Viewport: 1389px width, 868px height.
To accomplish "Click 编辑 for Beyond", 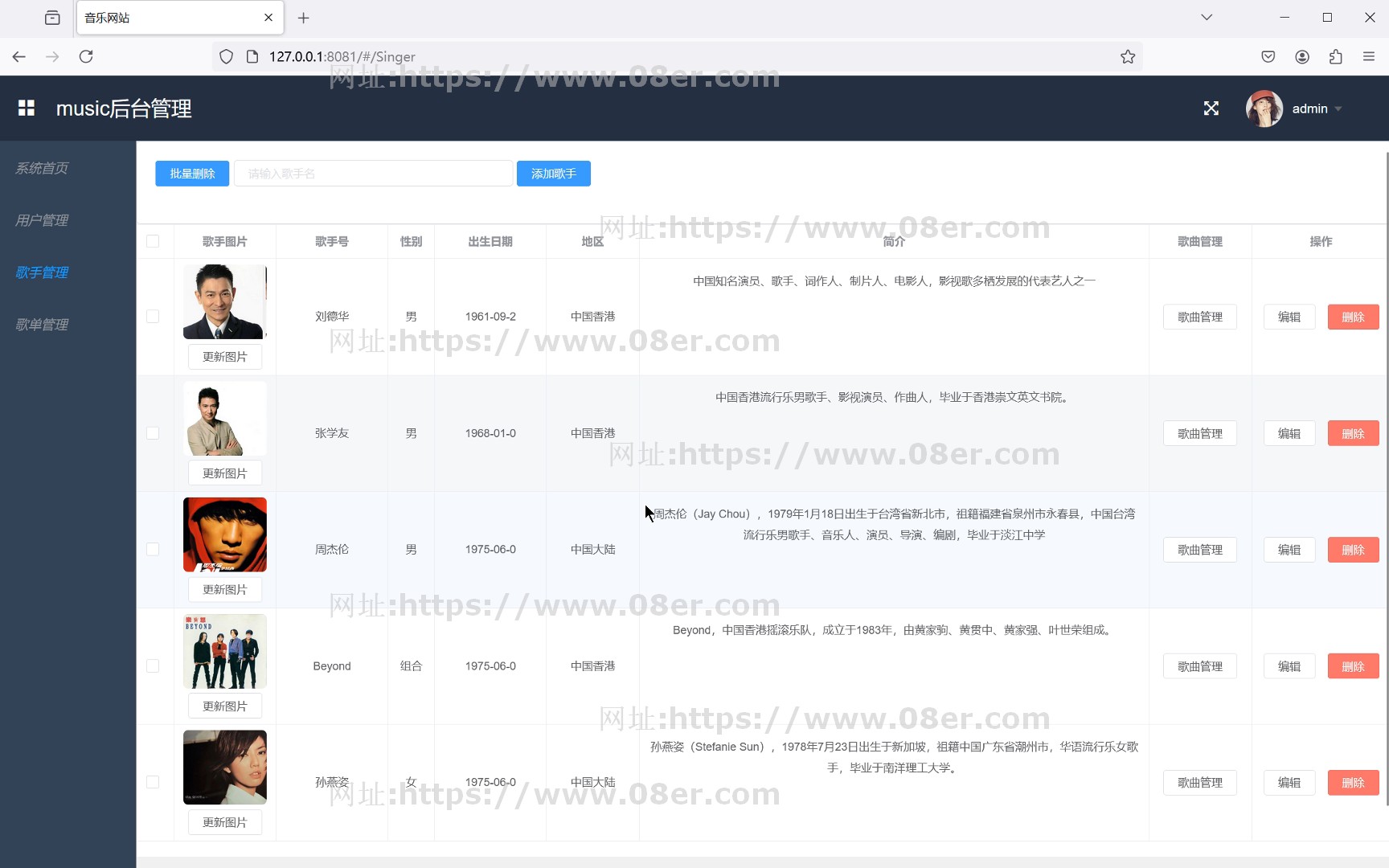I will click(x=1289, y=666).
